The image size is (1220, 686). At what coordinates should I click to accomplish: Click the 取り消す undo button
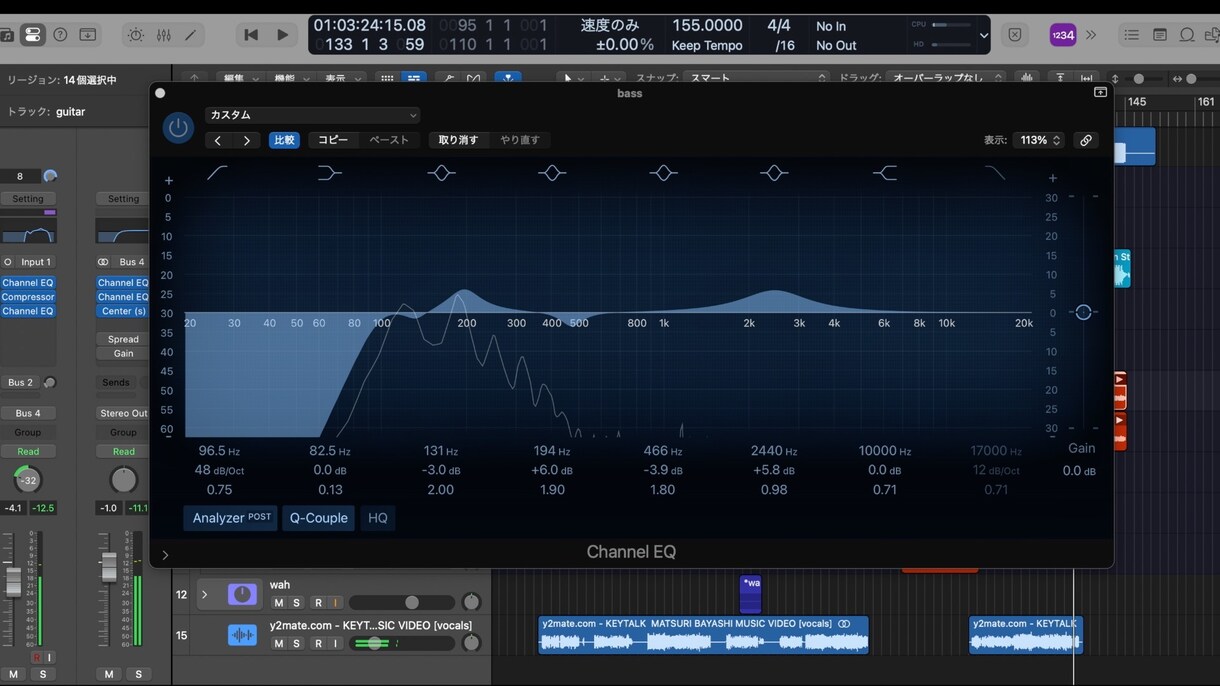click(x=458, y=140)
